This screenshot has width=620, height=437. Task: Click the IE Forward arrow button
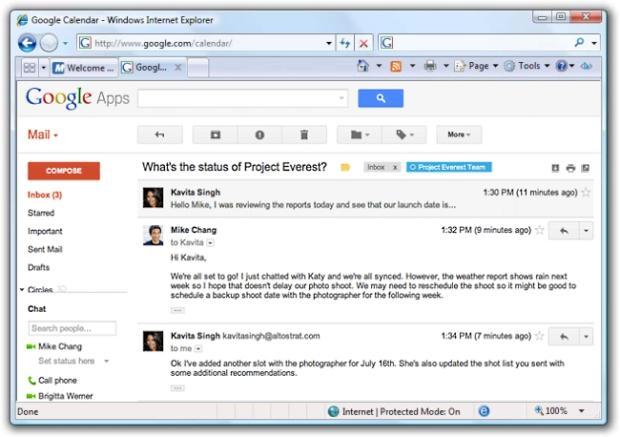coord(49,43)
